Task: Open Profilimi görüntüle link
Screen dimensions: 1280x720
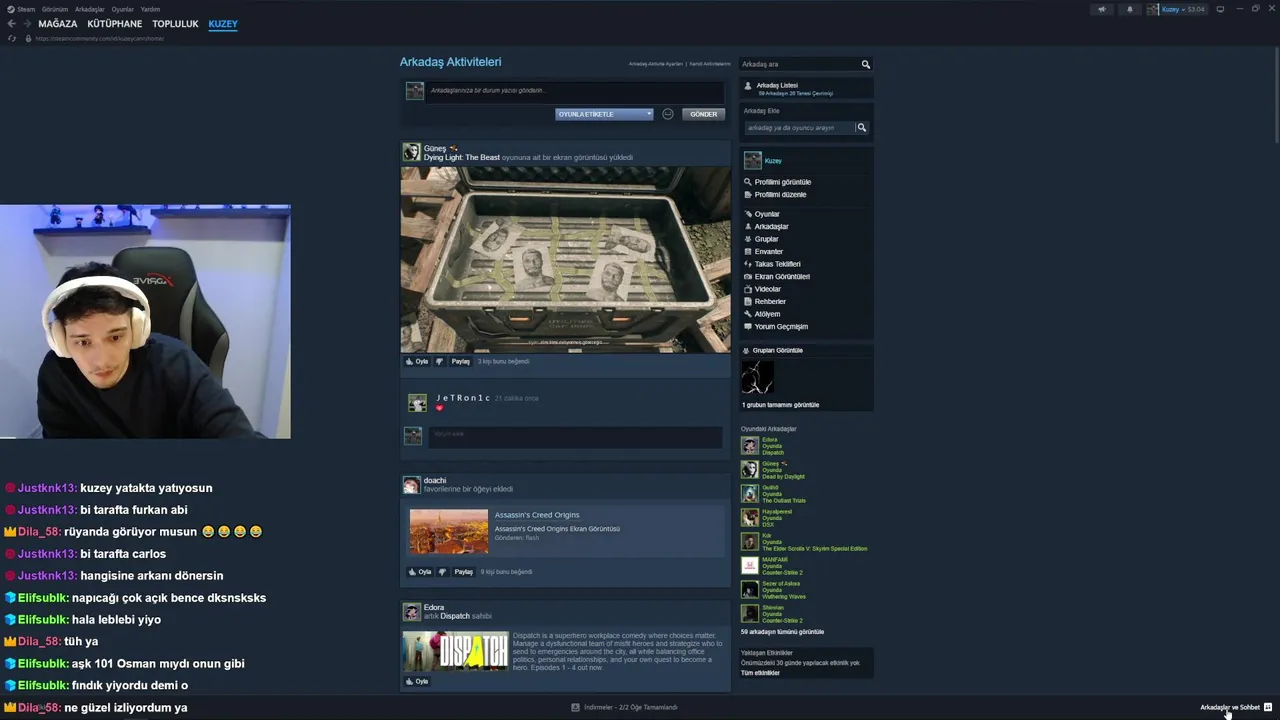Action: click(x=783, y=182)
